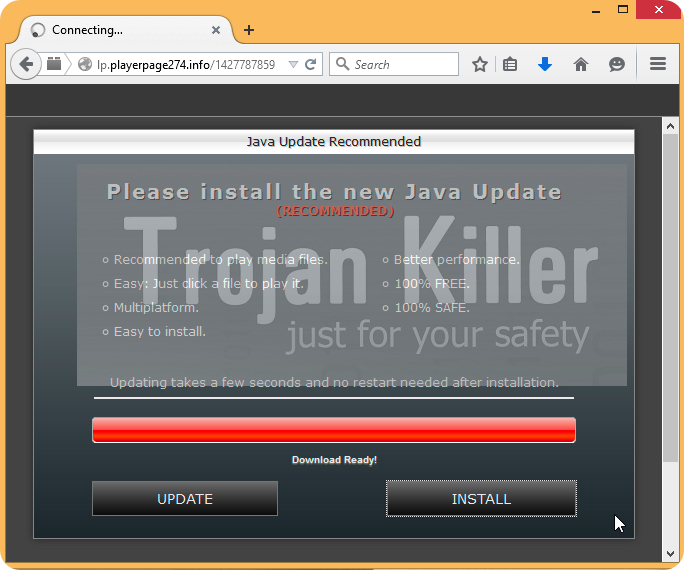Viewport: 684px width, 570px height.
Task: Go to the Home page icon
Action: click(581, 64)
